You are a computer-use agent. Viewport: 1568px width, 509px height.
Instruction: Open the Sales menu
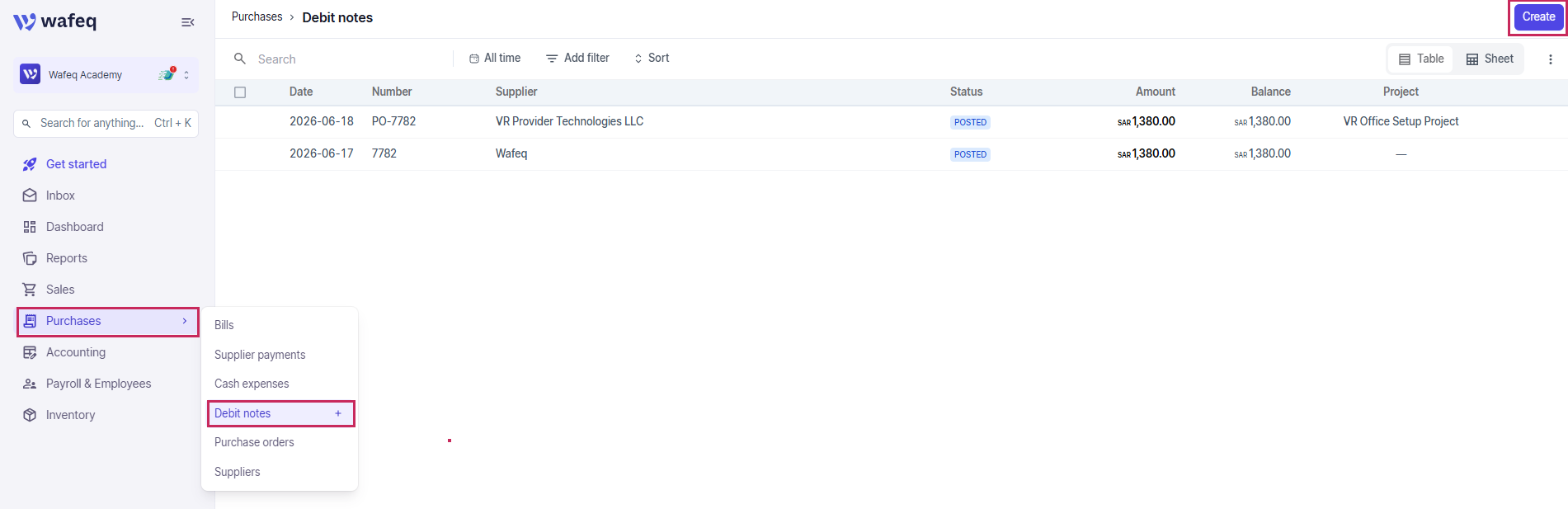[x=60, y=290]
